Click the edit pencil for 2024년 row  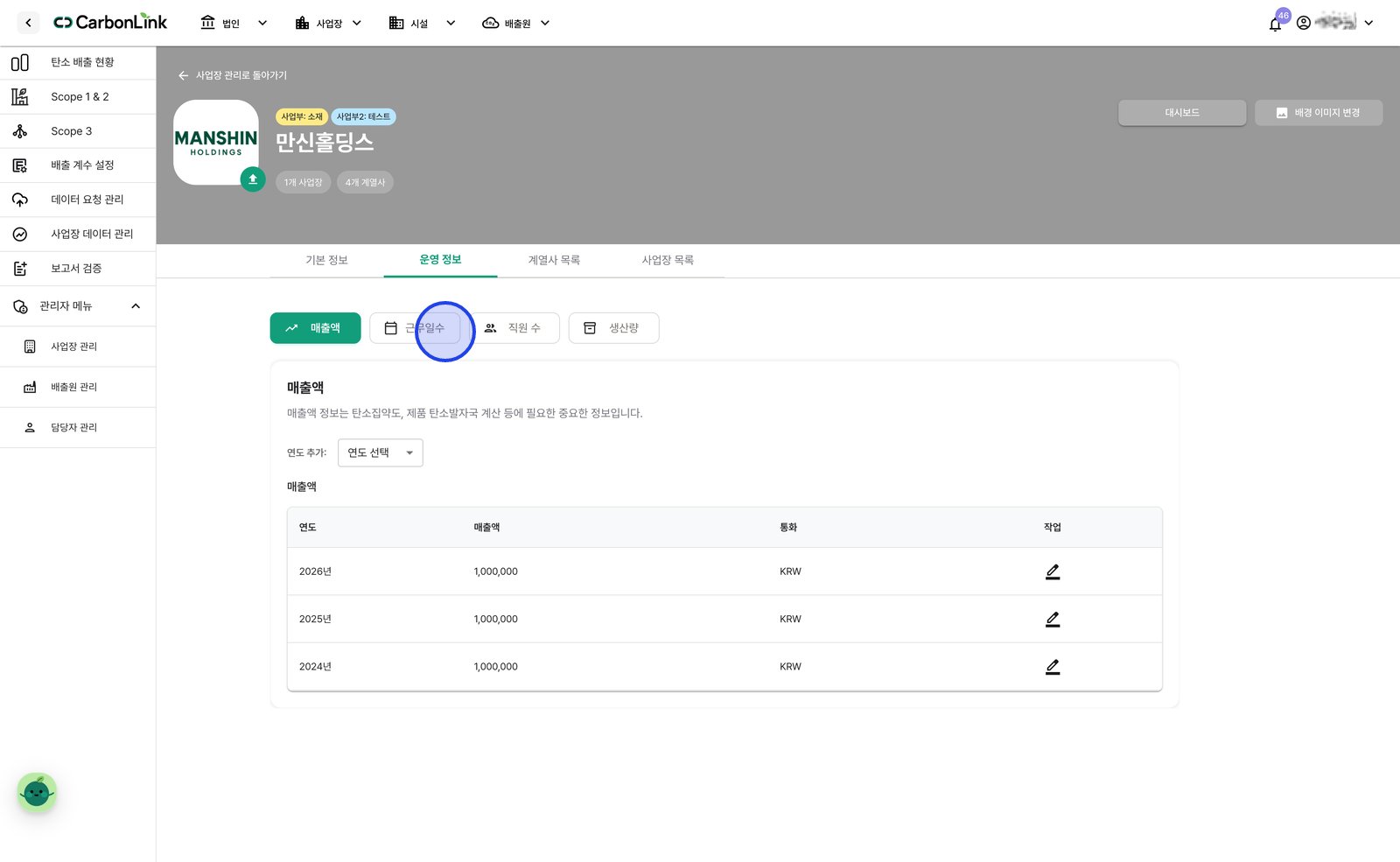pyautogui.click(x=1053, y=667)
